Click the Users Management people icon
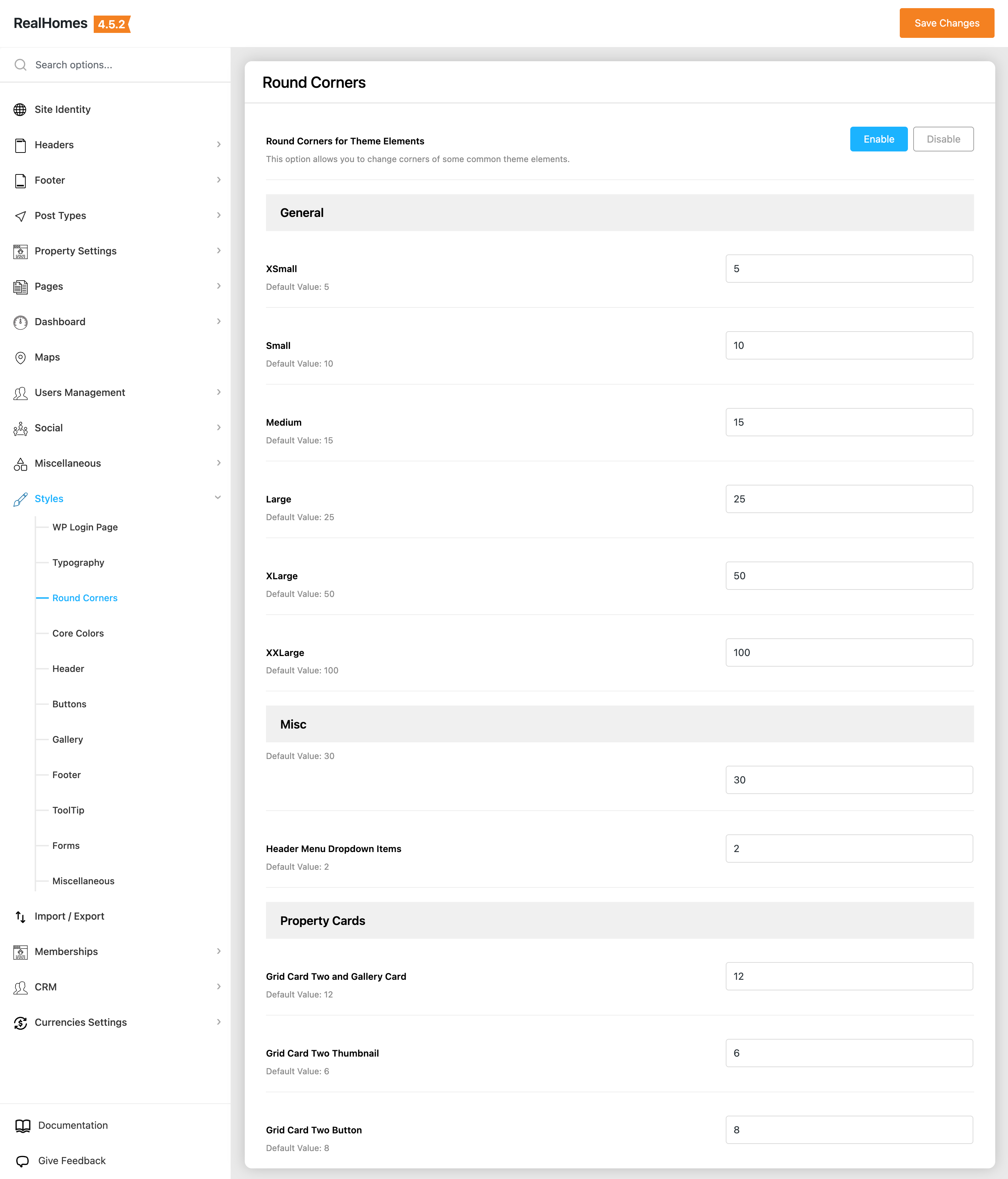Screen dimensions: 1008x1179 pyautogui.click(x=21, y=393)
